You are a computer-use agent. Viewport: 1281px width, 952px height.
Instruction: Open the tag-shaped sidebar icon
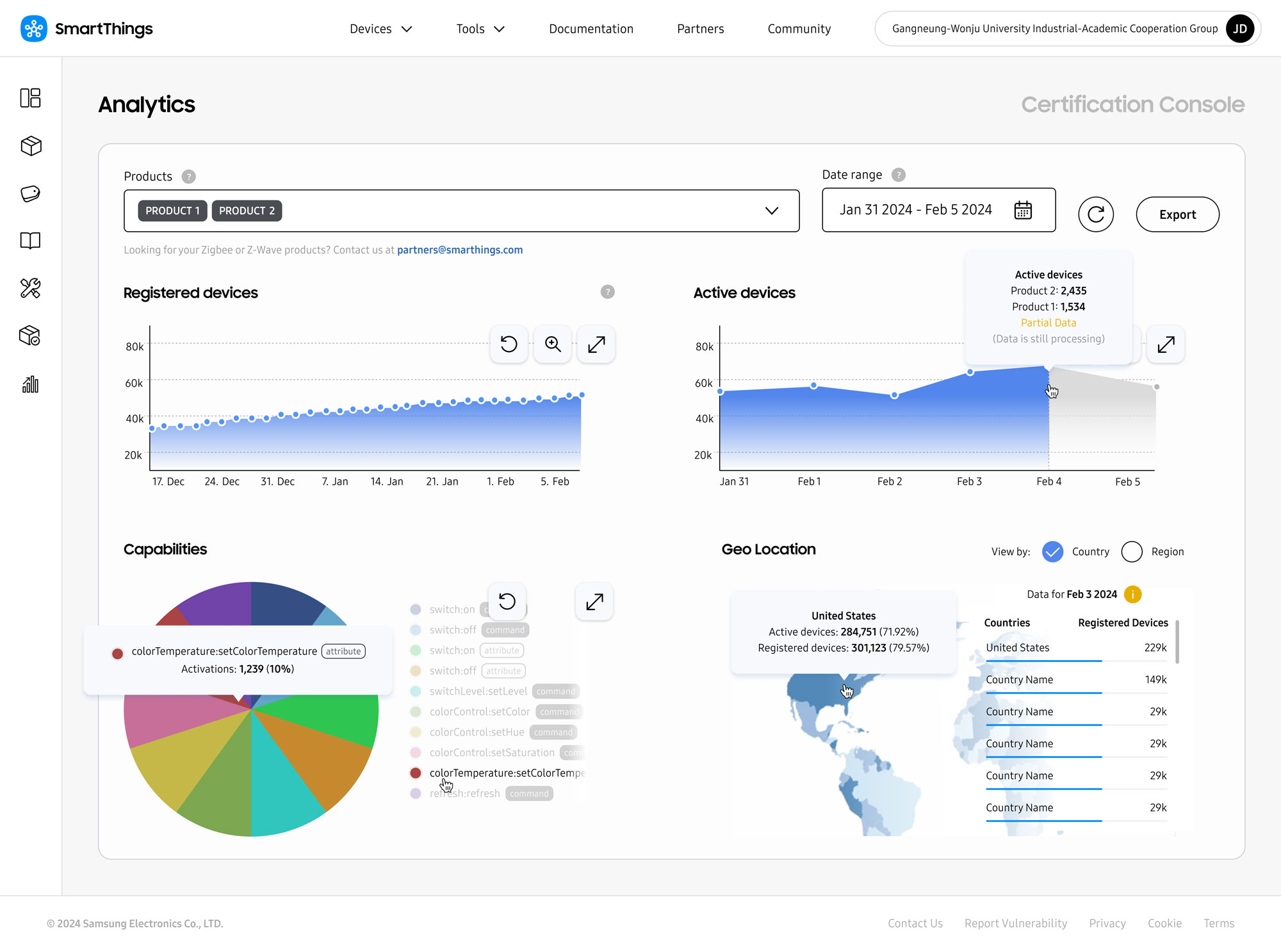(x=30, y=193)
